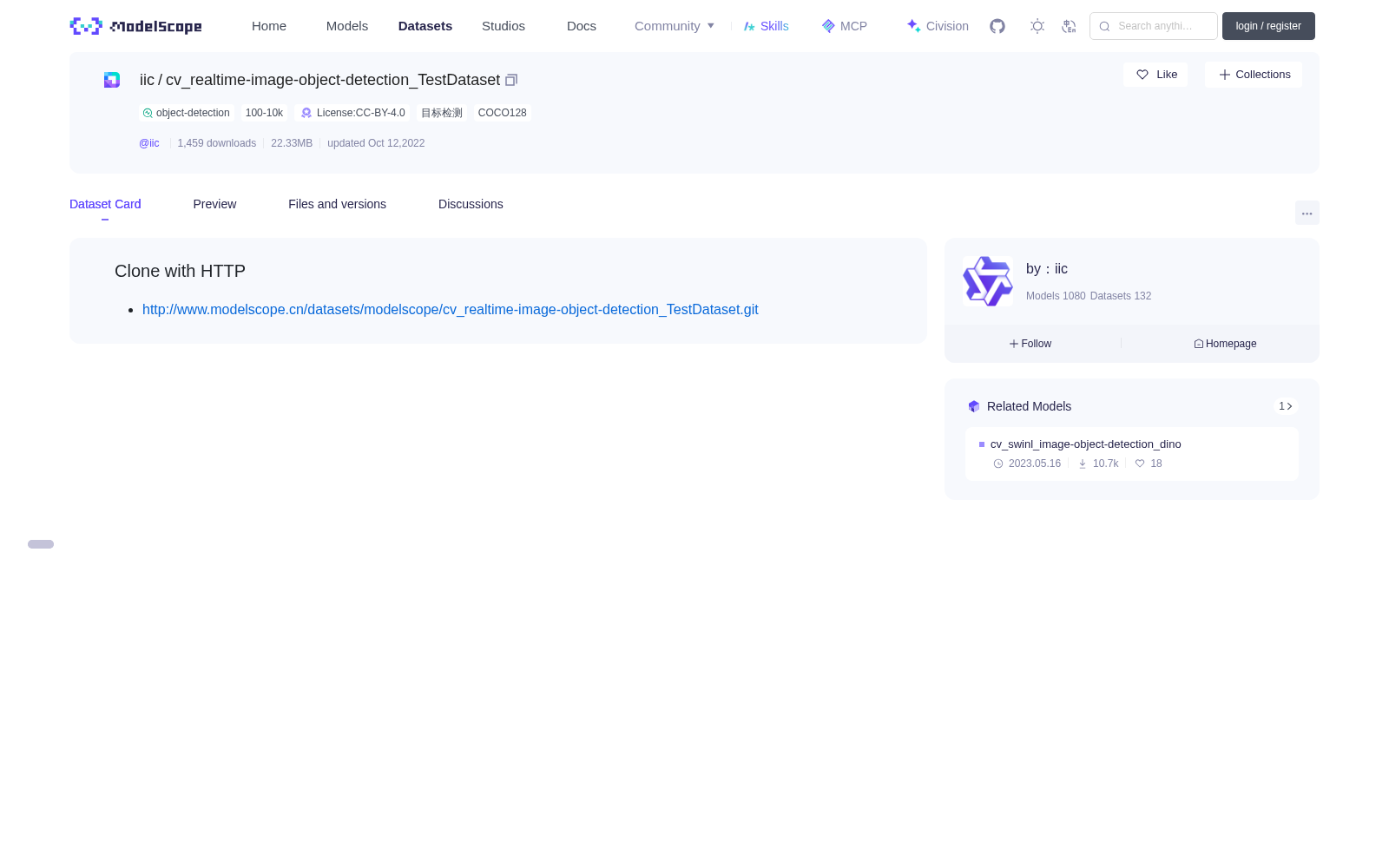
Task: Expand the Community dropdown menu
Action: [x=675, y=26]
